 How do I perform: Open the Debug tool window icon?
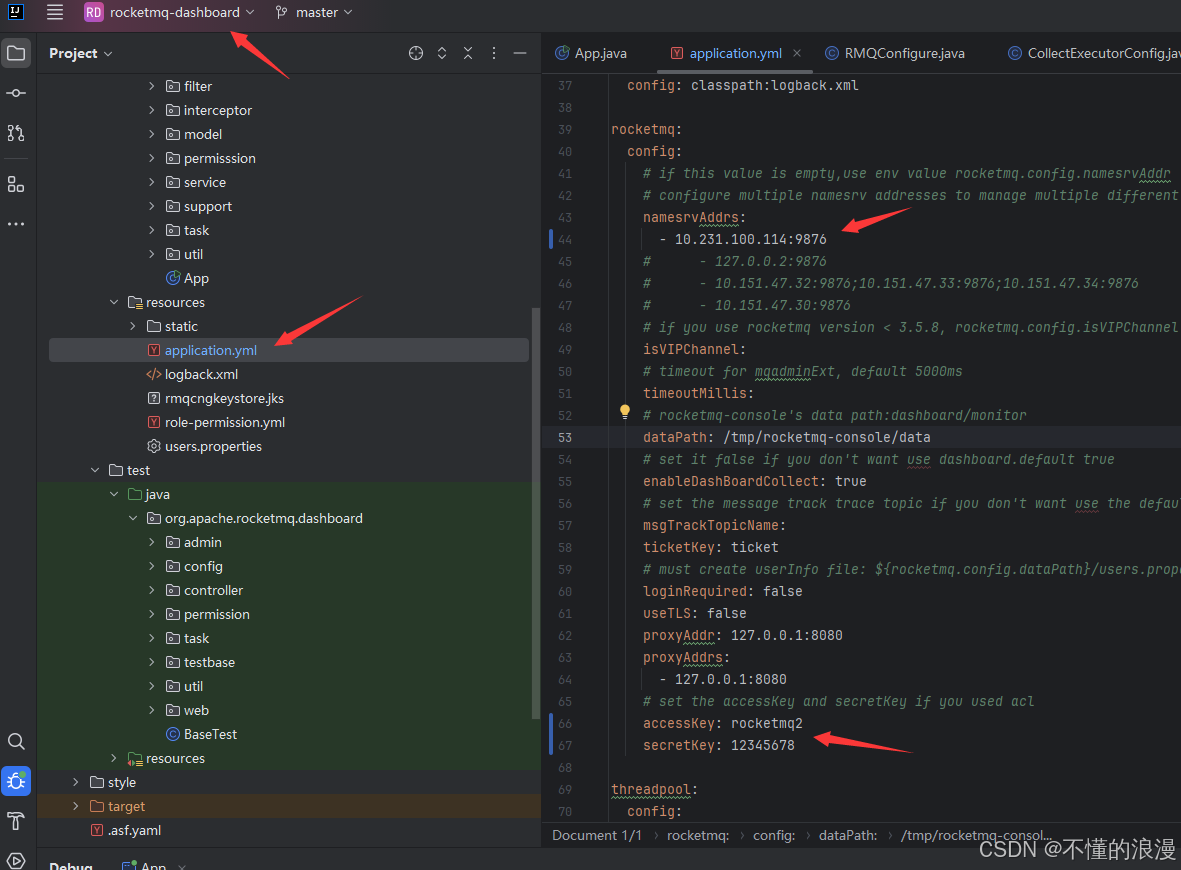pos(16,781)
